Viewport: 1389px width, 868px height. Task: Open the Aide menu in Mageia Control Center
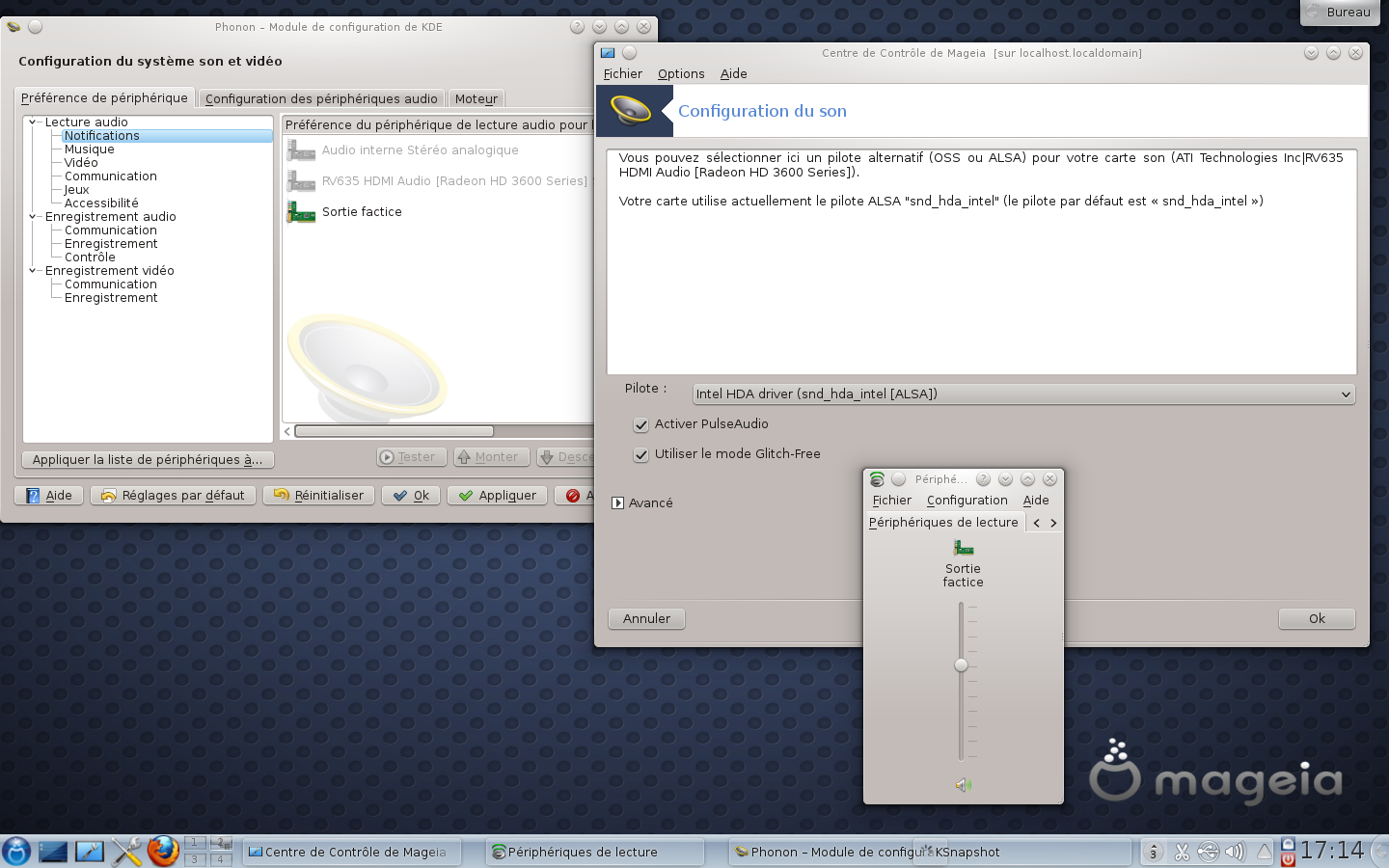[x=733, y=74]
